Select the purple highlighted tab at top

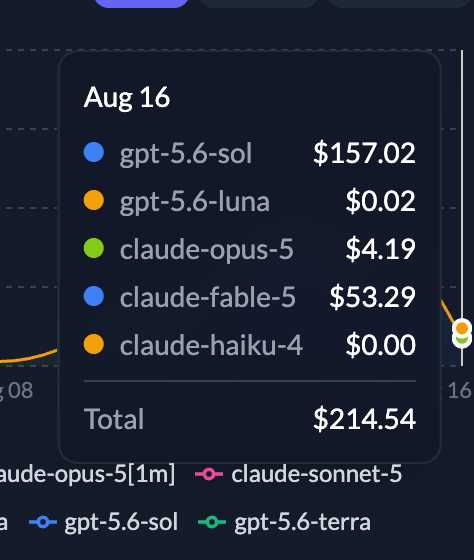(x=141, y=3)
